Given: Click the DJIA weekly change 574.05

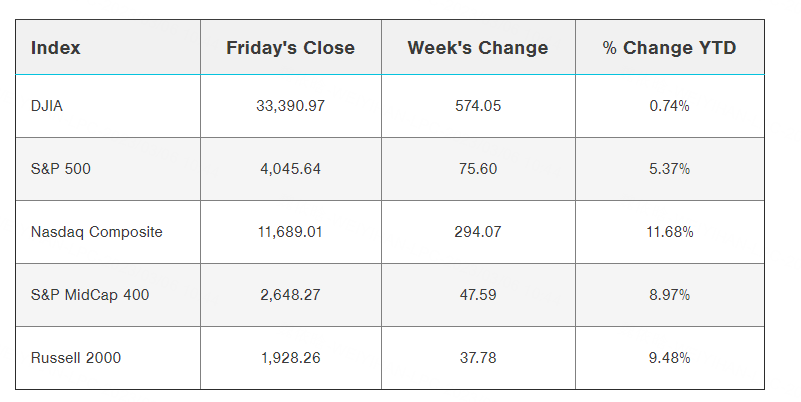Looking at the screenshot, I should point(477,106).
